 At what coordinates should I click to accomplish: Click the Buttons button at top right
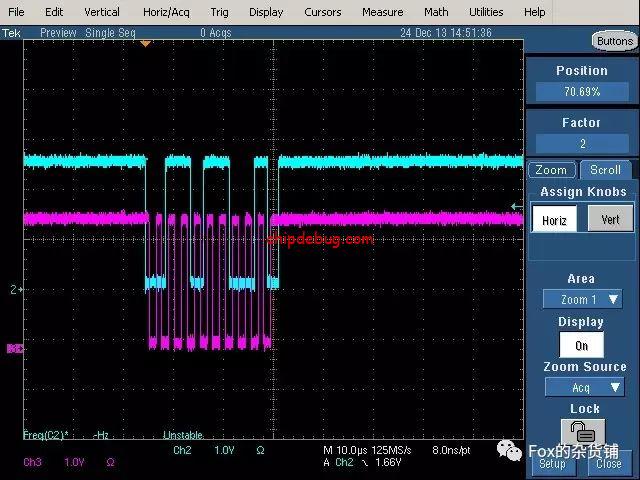coord(613,41)
